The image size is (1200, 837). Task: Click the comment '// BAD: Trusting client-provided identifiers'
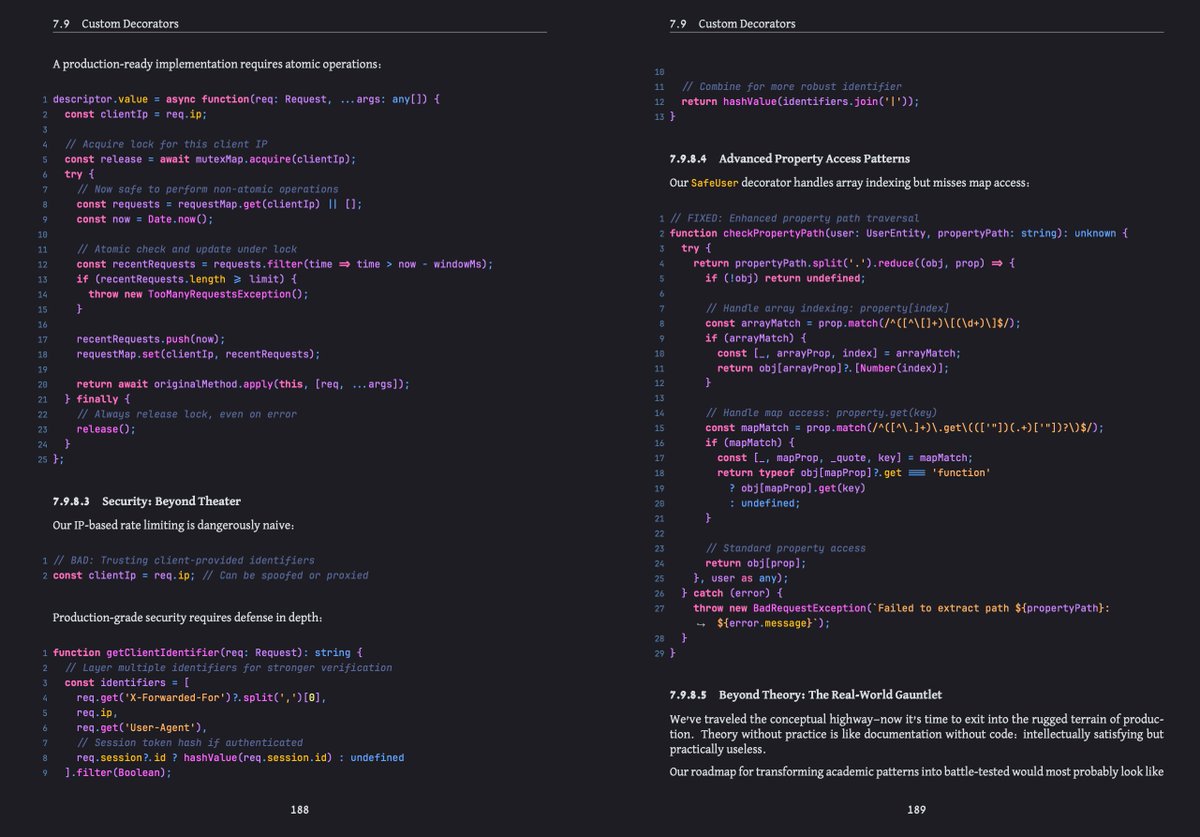pos(184,560)
